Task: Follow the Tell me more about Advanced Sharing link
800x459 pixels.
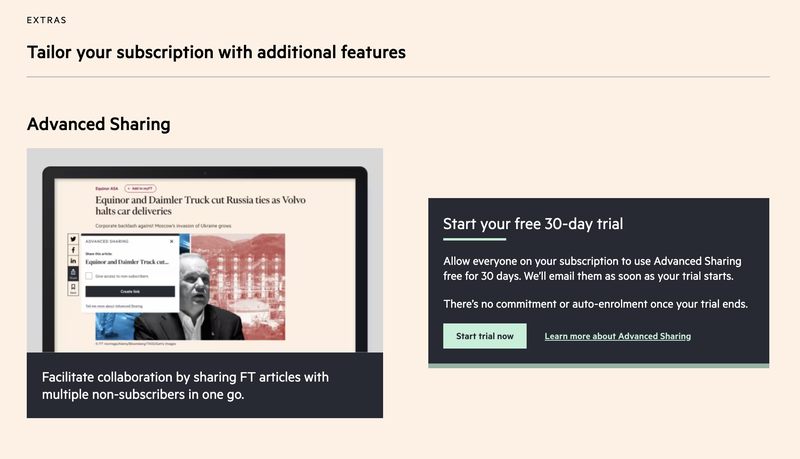Action: point(113,305)
